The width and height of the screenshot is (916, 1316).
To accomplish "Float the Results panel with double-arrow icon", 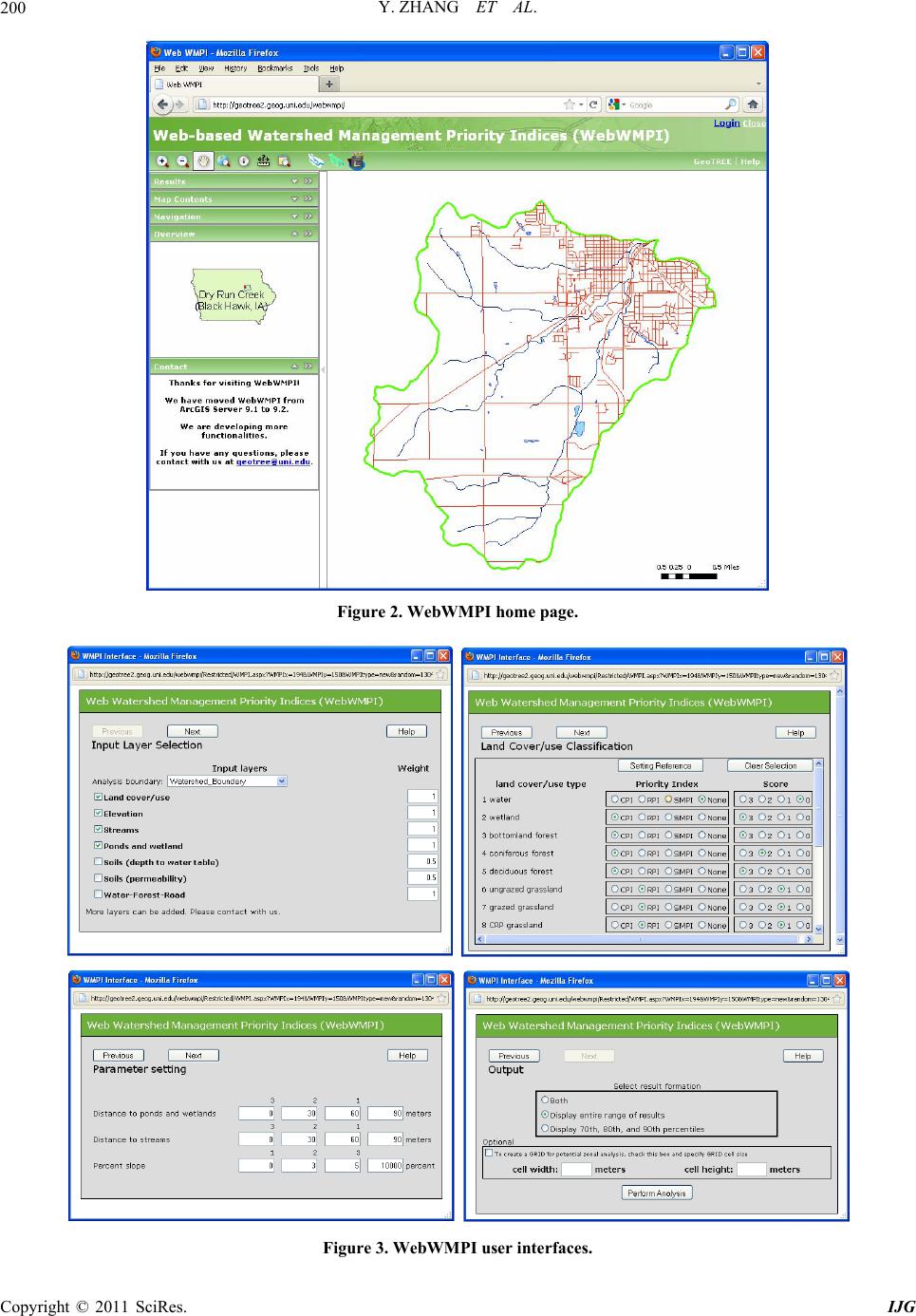I will (x=308, y=181).
